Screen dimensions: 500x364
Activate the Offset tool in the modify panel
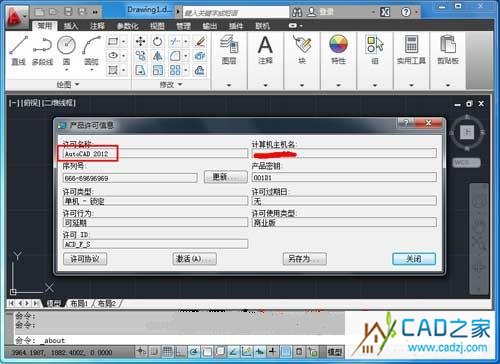pos(200,70)
